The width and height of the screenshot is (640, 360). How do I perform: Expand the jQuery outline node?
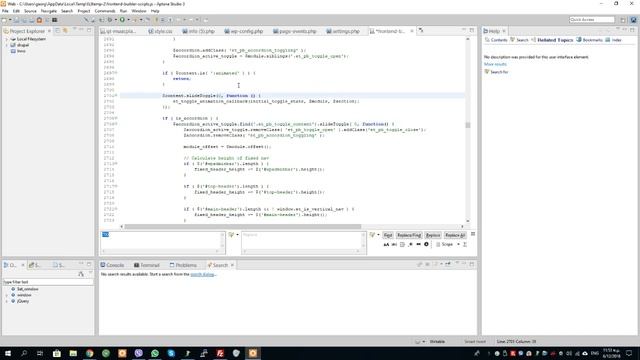[7, 301]
